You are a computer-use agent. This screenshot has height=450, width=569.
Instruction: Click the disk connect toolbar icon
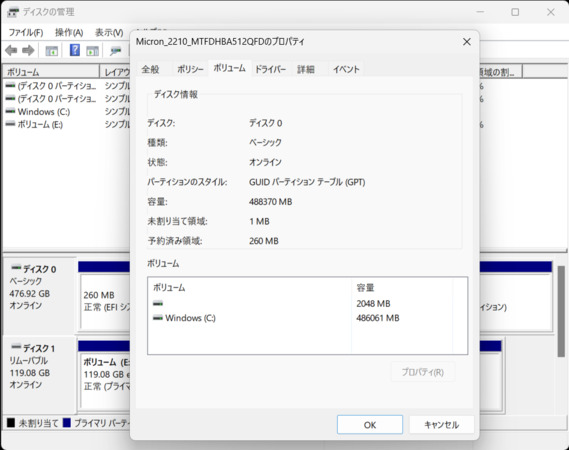[115, 51]
